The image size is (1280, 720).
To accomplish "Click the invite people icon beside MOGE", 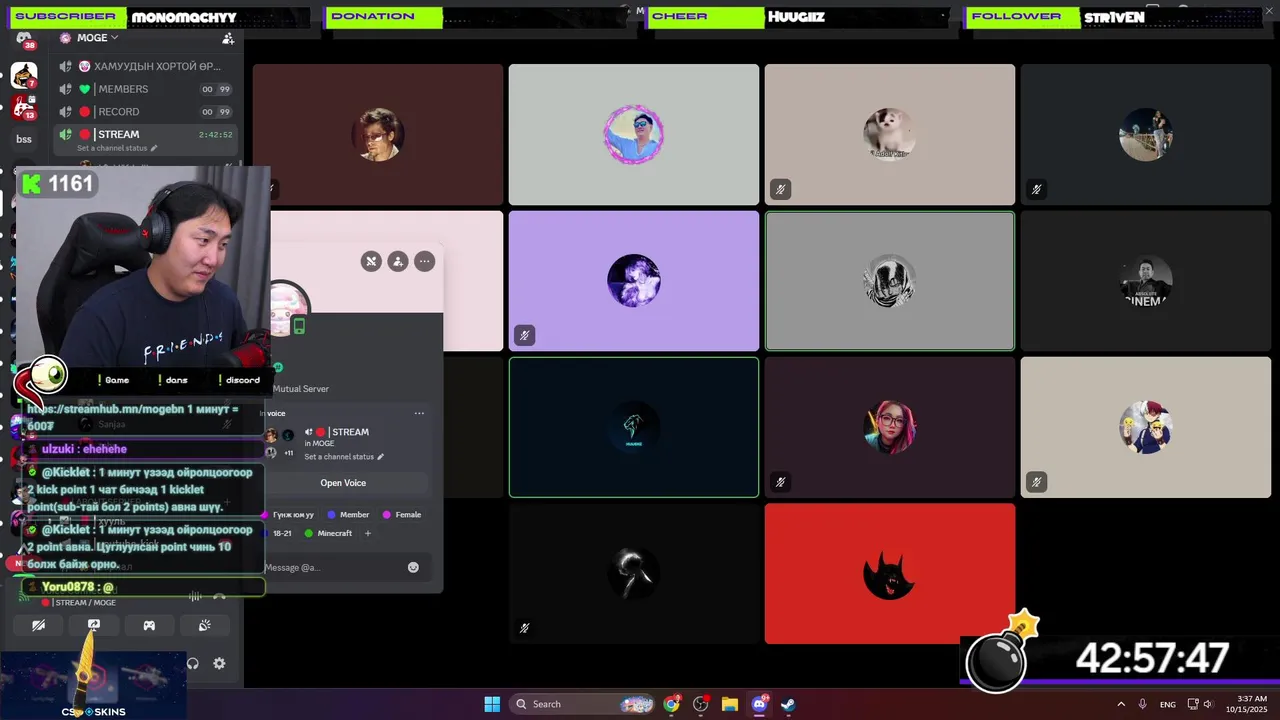I will pos(228,38).
